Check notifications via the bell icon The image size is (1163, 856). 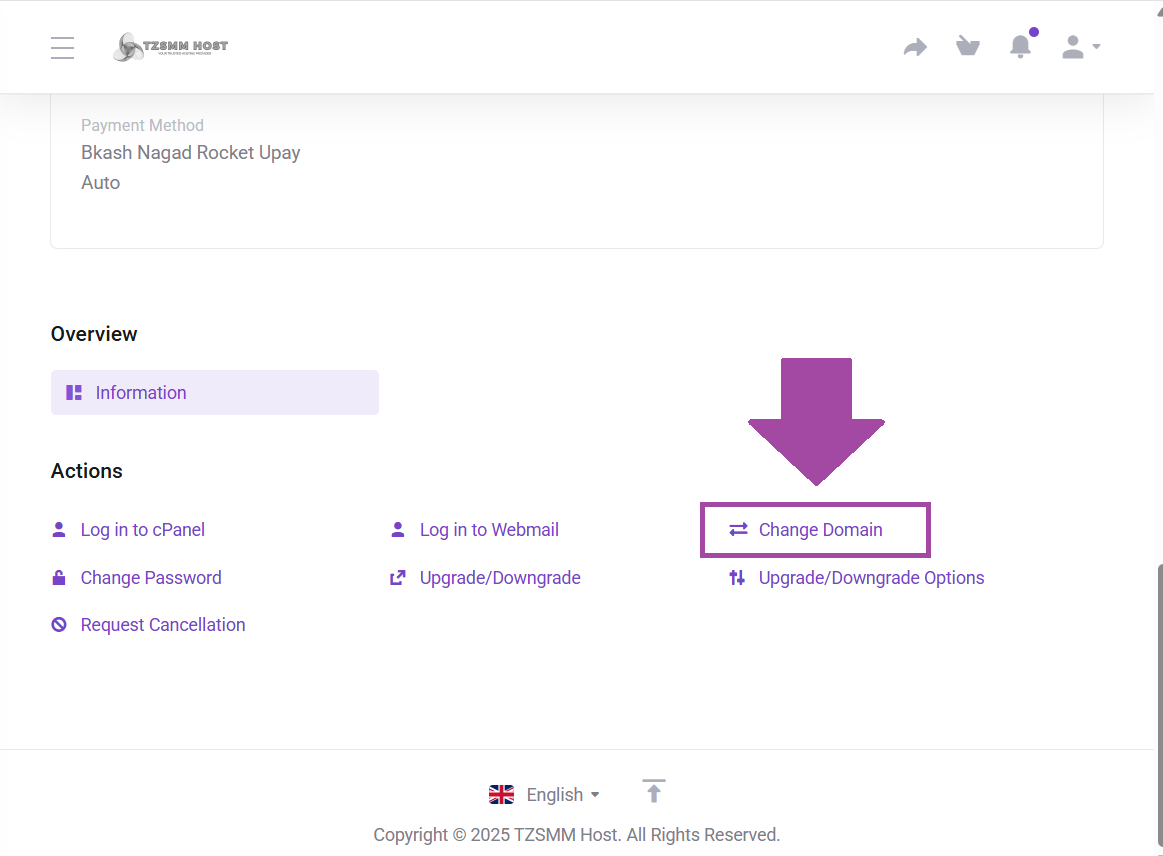1020,46
